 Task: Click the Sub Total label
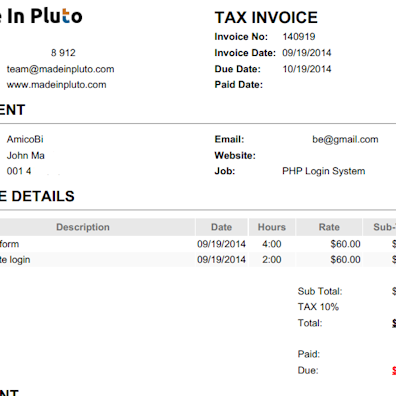tap(320, 291)
